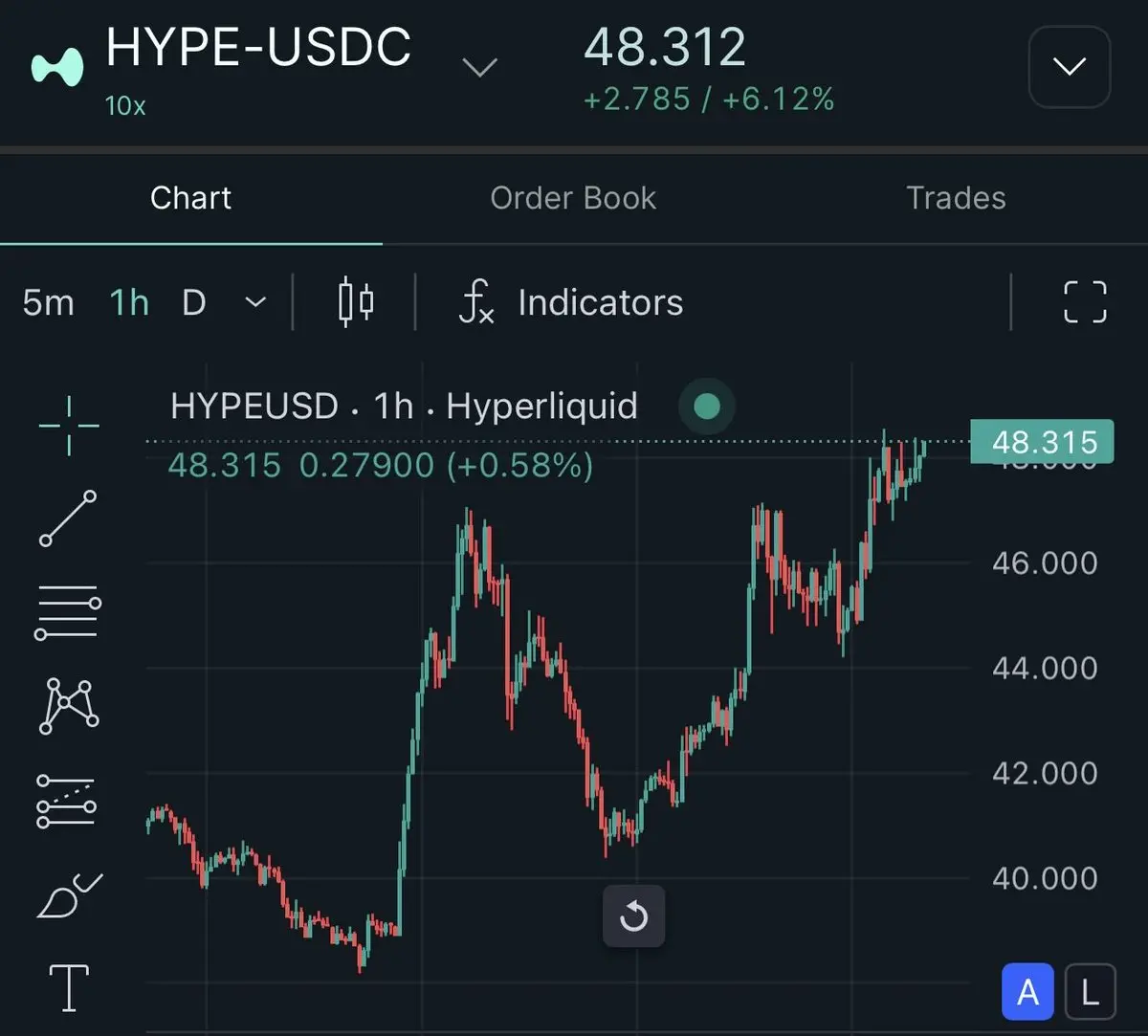Toggle auto scale with the A button
1148x1036 pixels.
[x=1027, y=992]
